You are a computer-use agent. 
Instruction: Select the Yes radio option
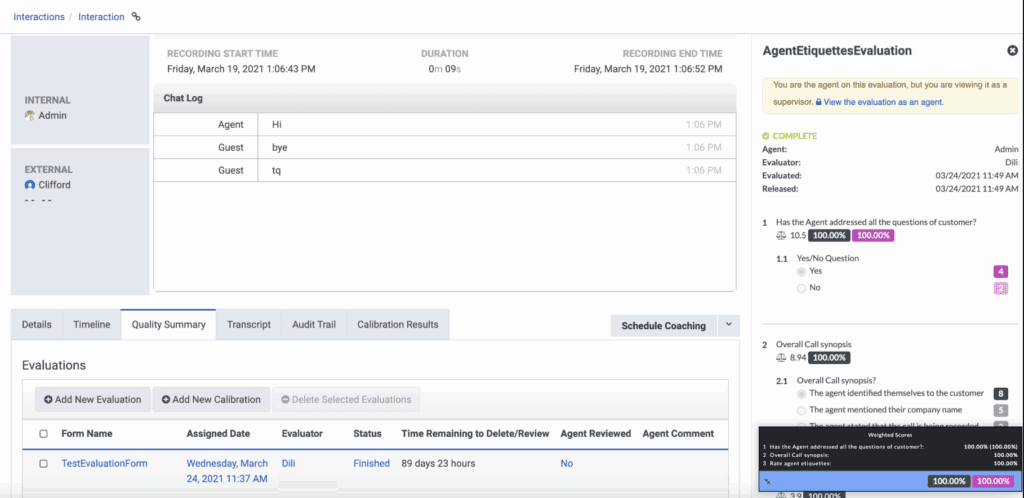coord(801,271)
